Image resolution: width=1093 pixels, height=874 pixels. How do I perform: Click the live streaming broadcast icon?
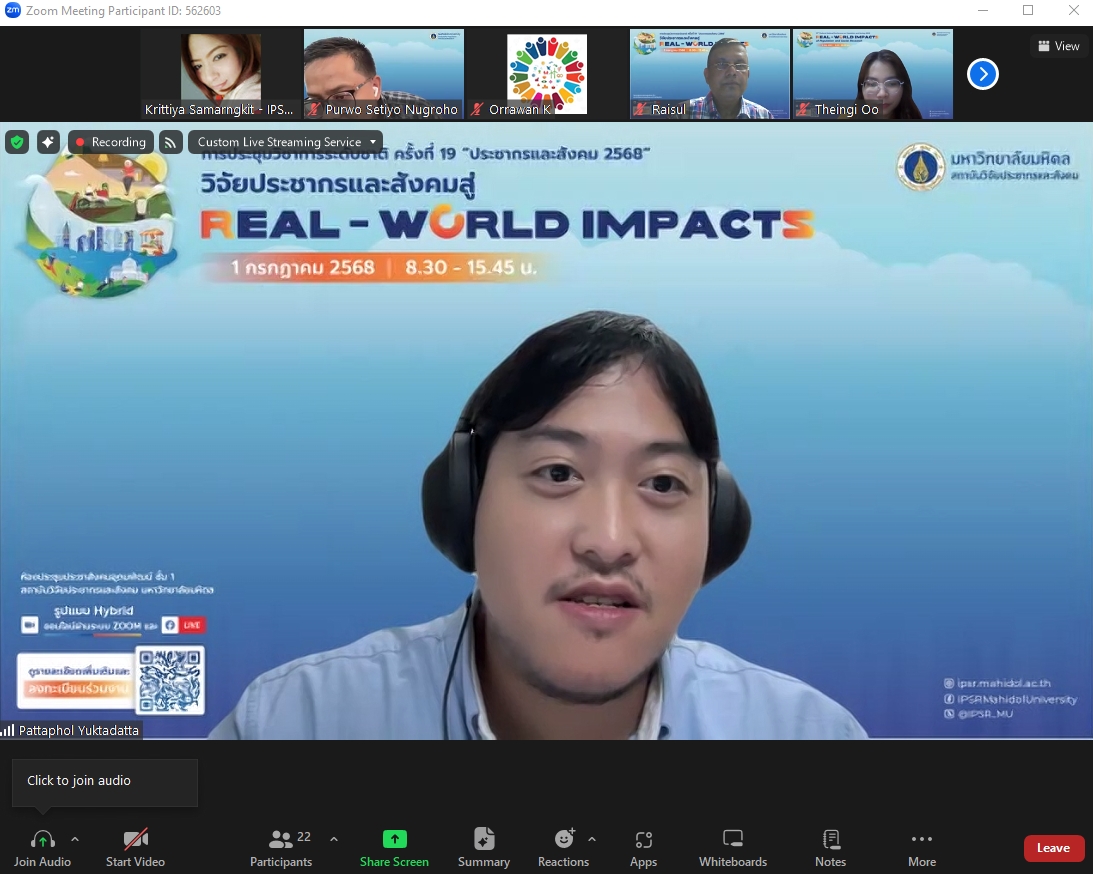click(x=171, y=142)
